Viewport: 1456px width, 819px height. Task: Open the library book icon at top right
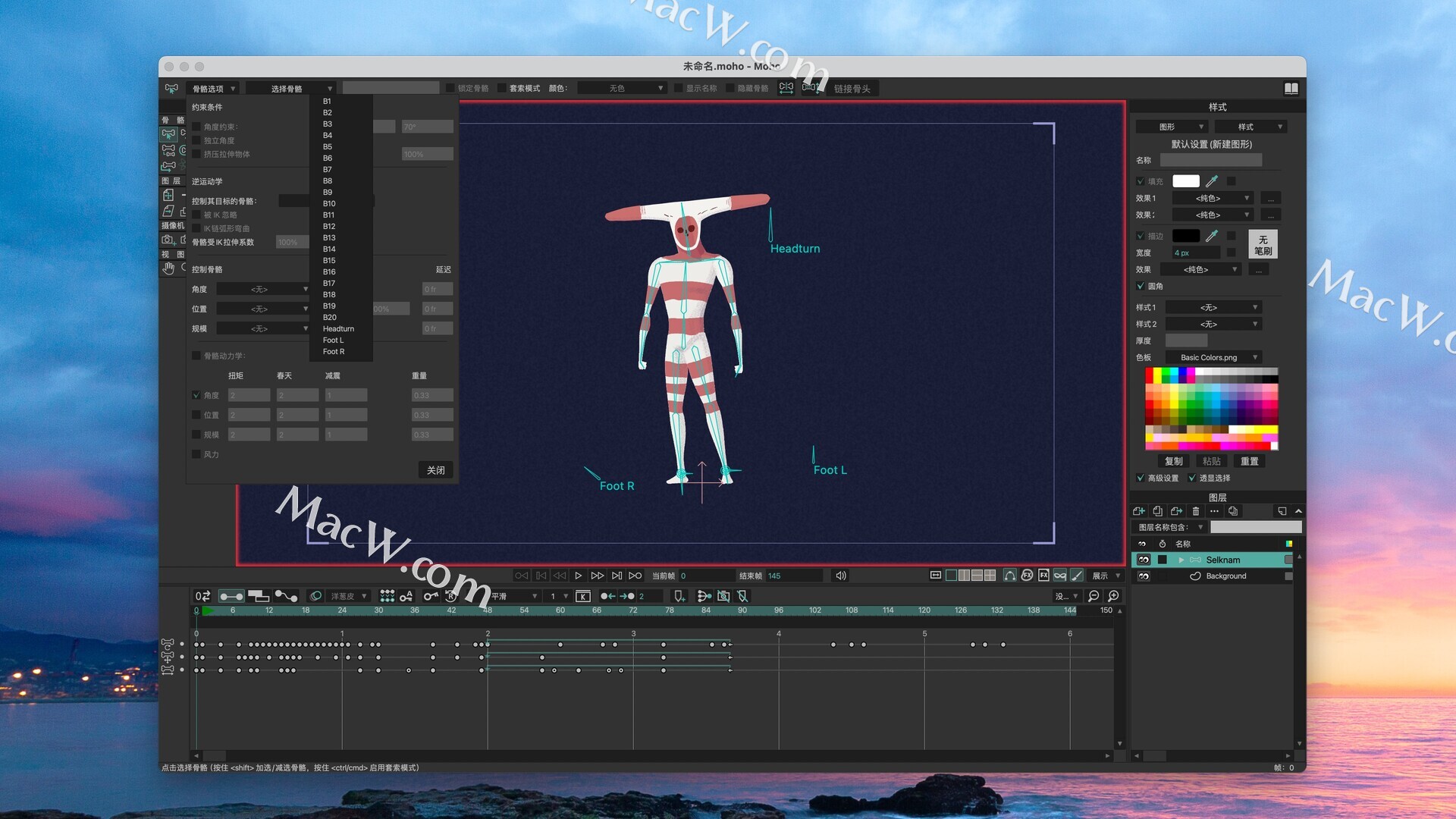[x=1291, y=89]
